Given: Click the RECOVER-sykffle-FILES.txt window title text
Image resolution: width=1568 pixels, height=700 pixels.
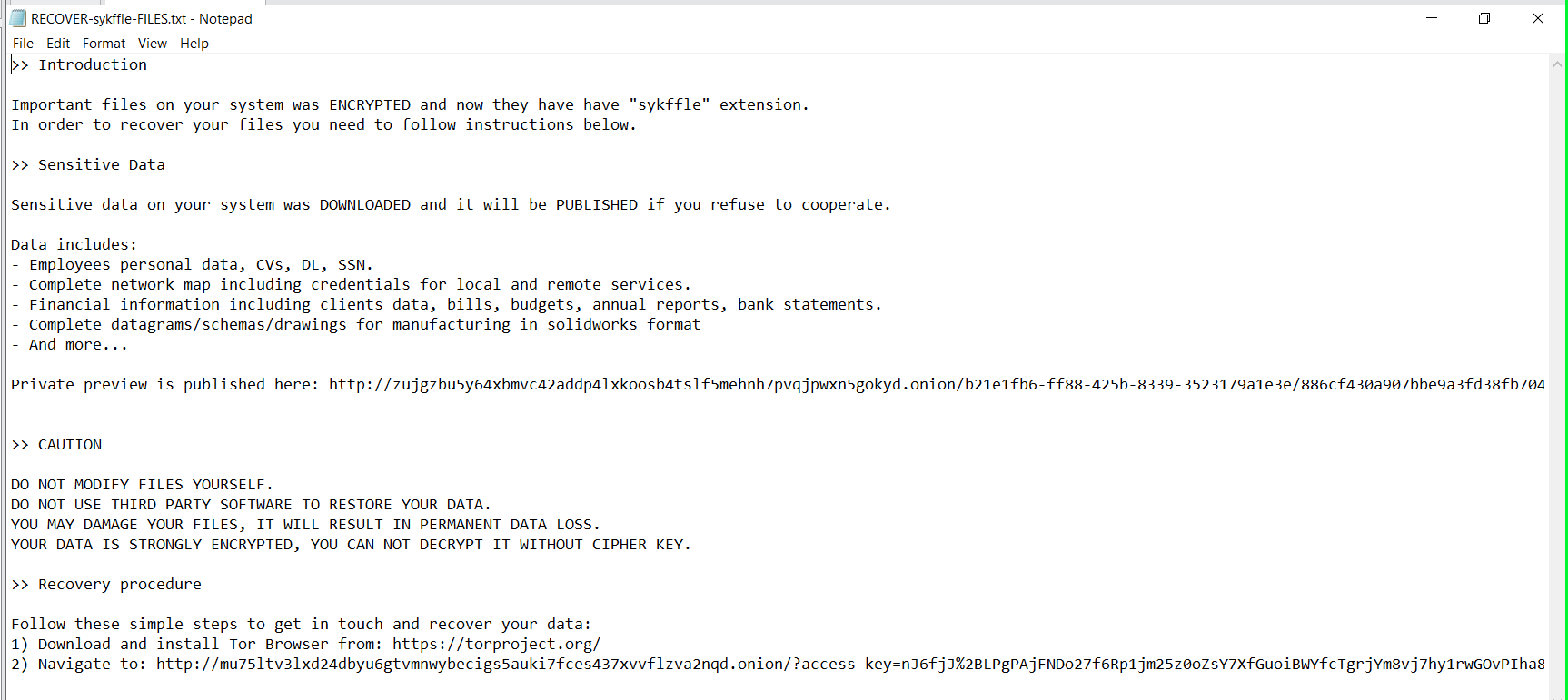Looking at the screenshot, I should coord(142,19).
